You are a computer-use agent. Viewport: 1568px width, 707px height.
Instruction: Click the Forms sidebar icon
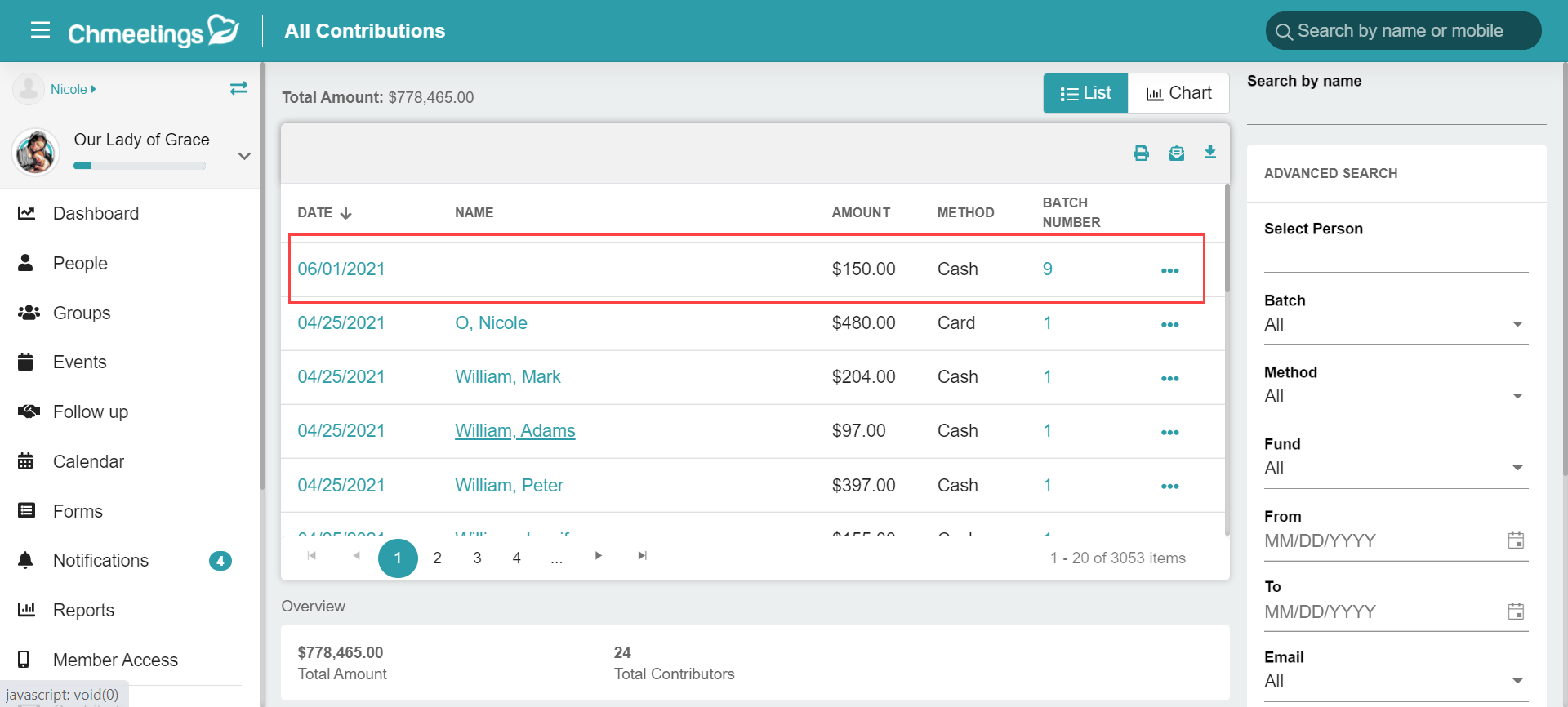[26, 511]
